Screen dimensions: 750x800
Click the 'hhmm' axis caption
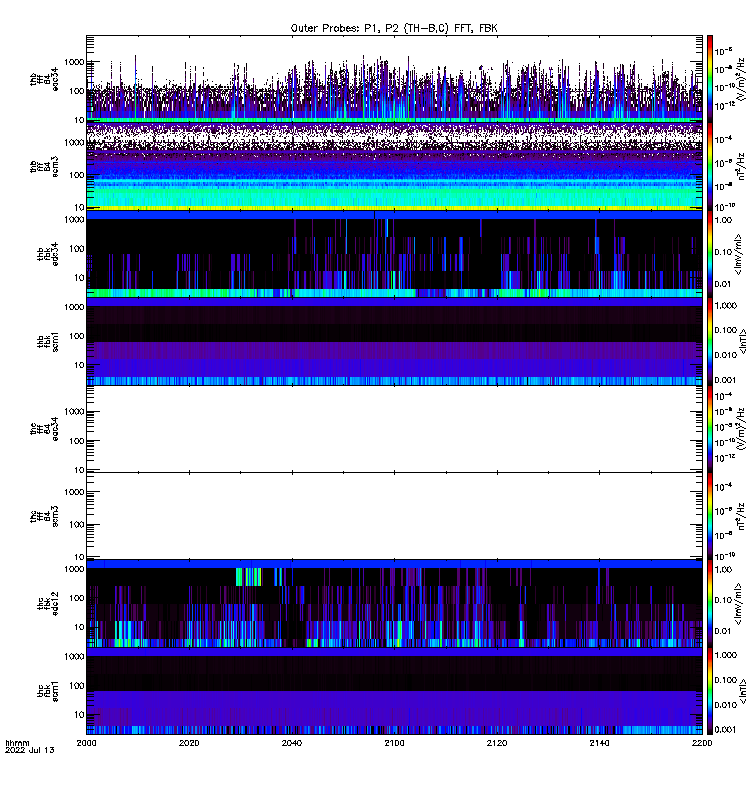[17, 743]
